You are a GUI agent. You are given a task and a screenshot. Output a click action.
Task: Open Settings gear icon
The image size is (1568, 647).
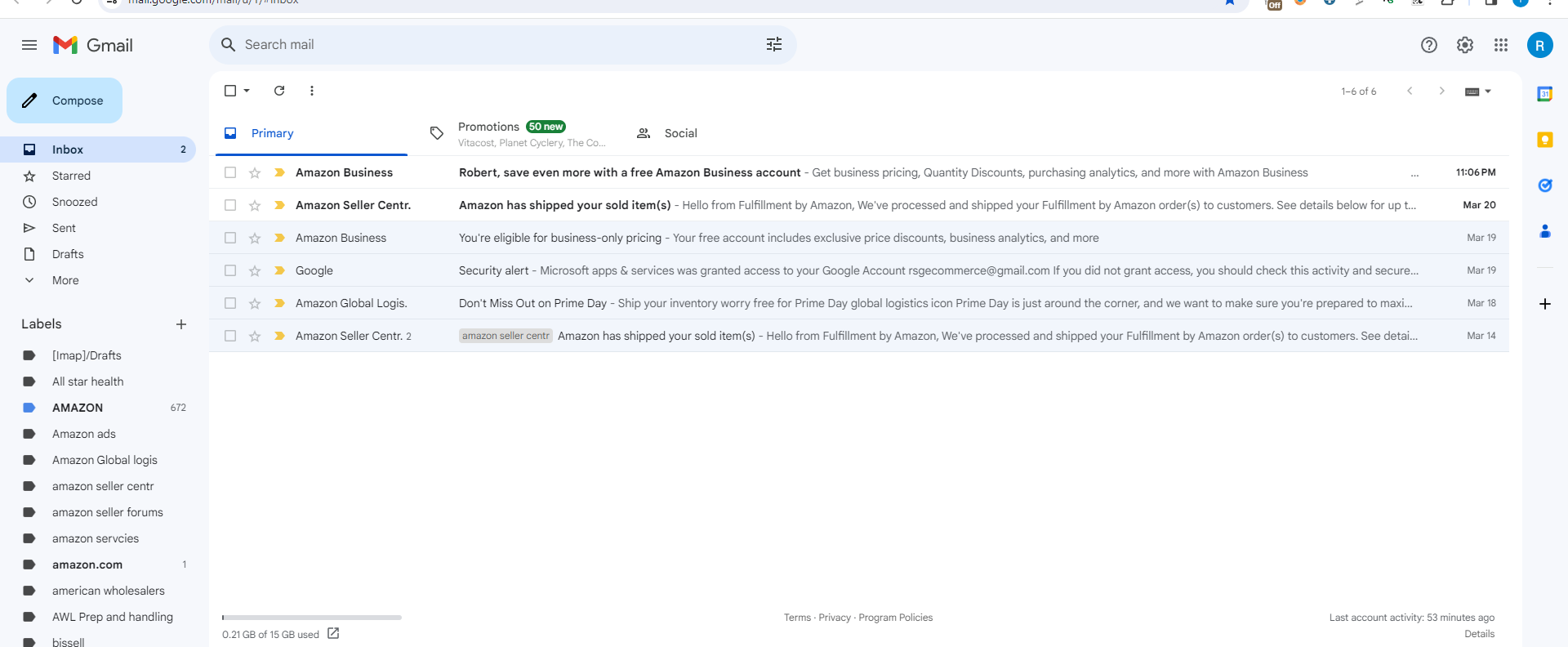point(1465,45)
